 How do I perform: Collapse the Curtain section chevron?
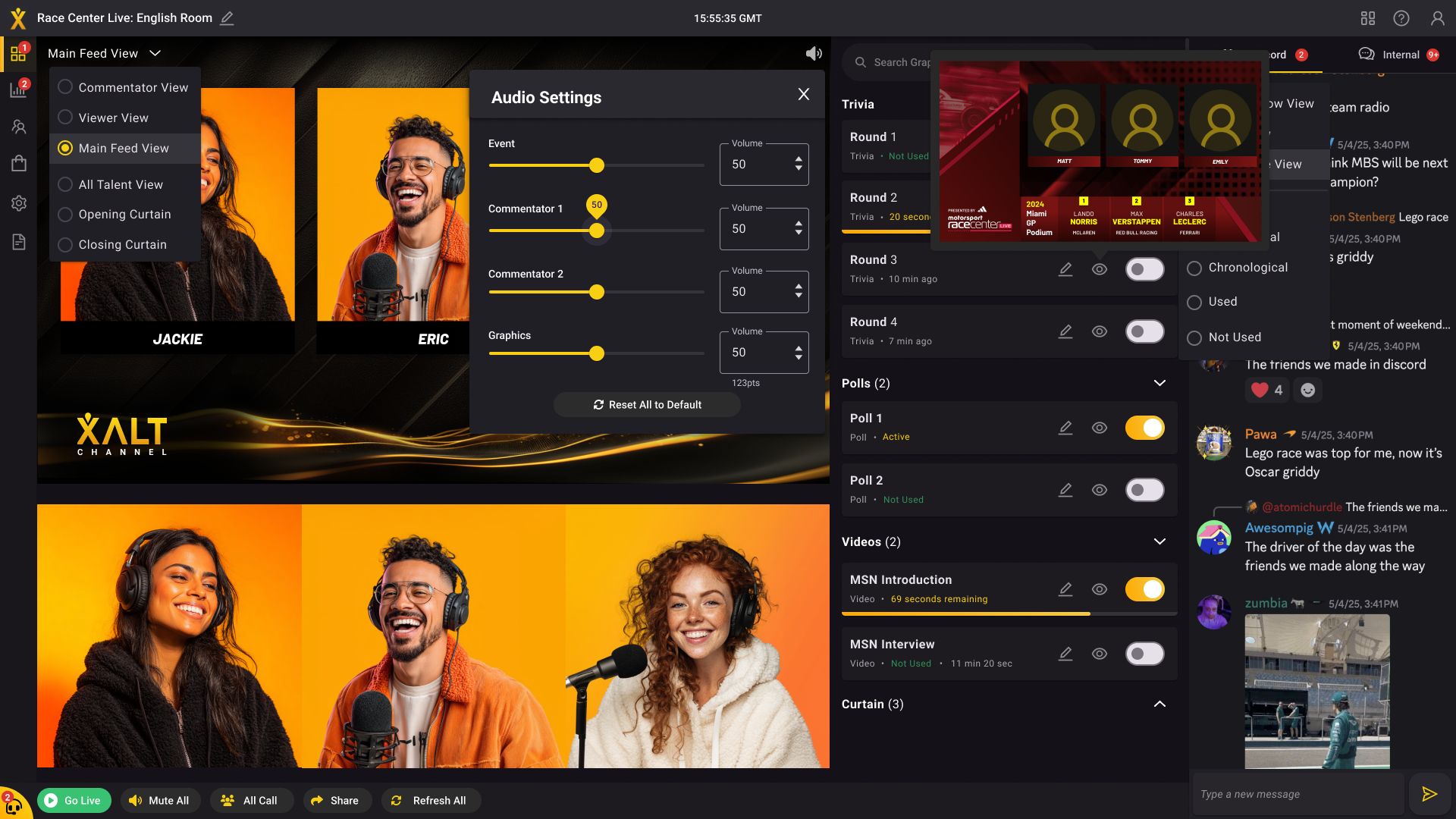(1159, 704)
